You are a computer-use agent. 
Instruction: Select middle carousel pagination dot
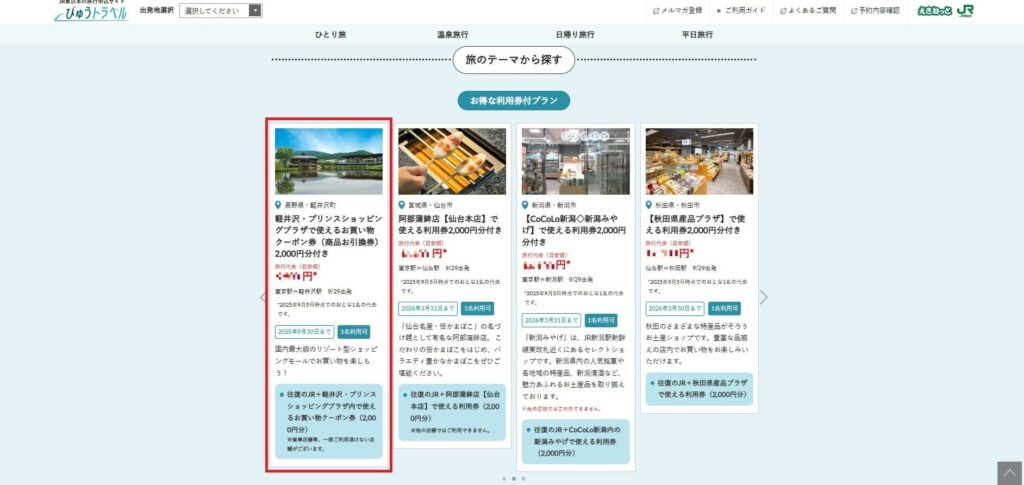[x=513, y=478]
